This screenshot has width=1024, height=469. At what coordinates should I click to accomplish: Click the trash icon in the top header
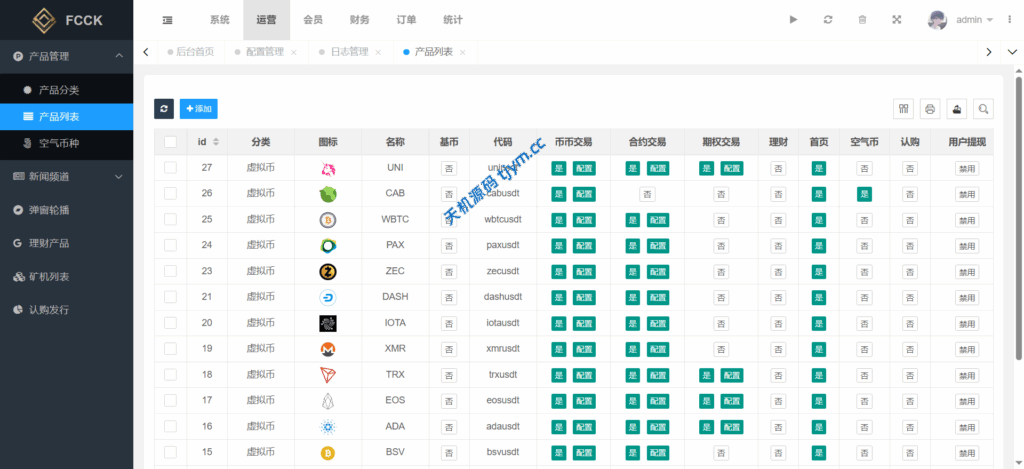(x=862, y=20)
